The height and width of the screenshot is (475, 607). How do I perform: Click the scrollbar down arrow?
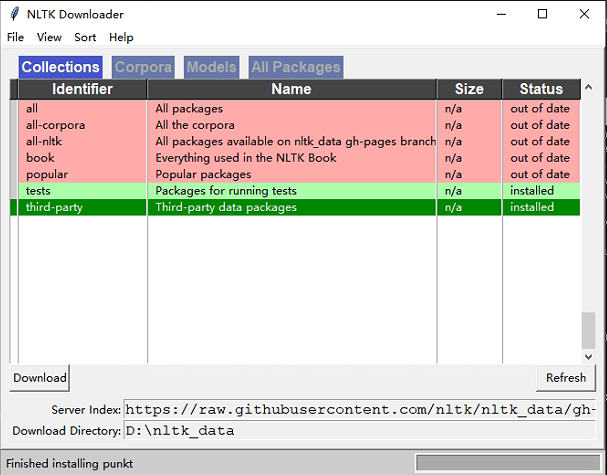click(588, 357)
